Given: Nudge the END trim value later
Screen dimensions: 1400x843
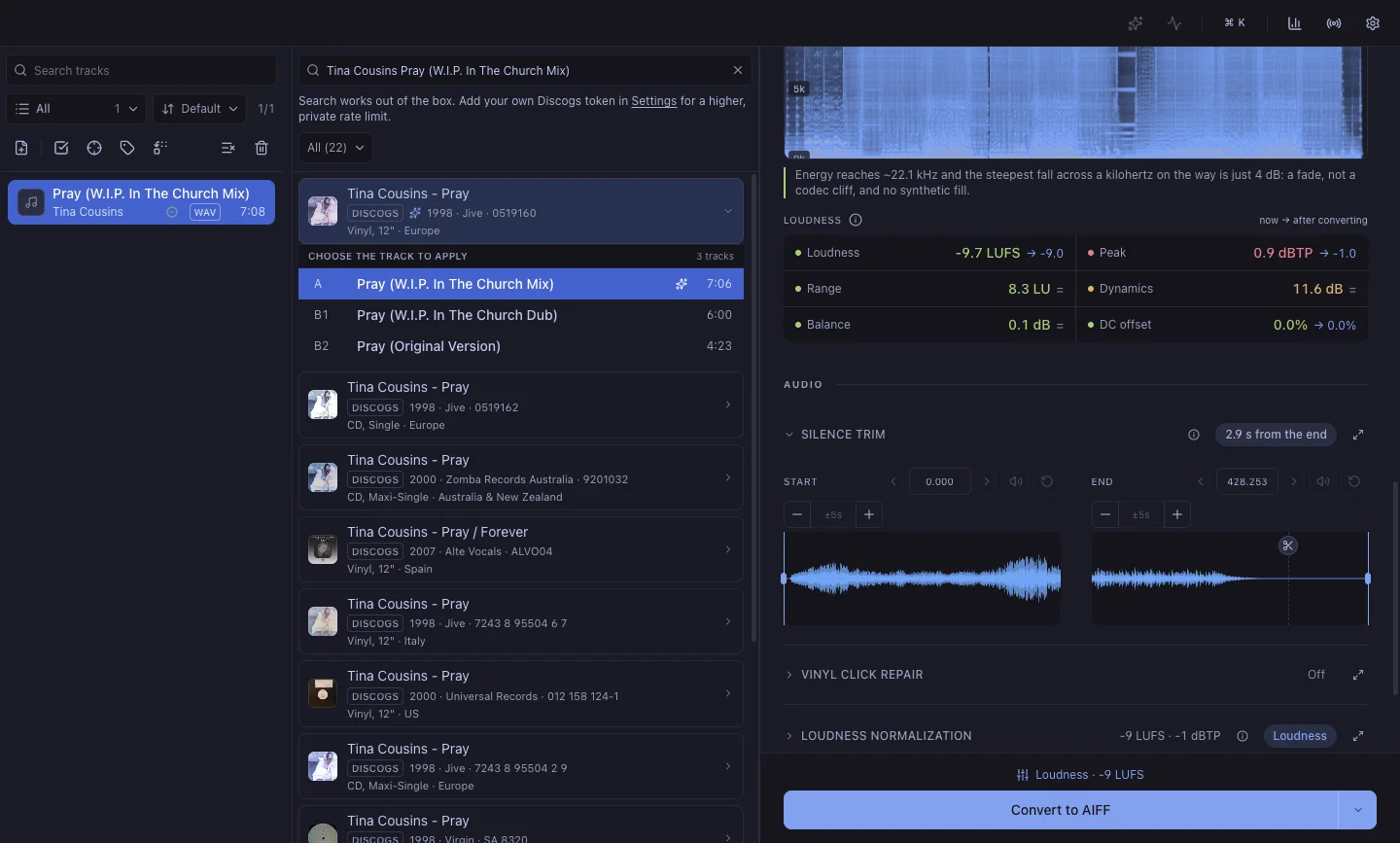Looking at the screenshot, I should pyautogui.click(x=1294, y=481).
